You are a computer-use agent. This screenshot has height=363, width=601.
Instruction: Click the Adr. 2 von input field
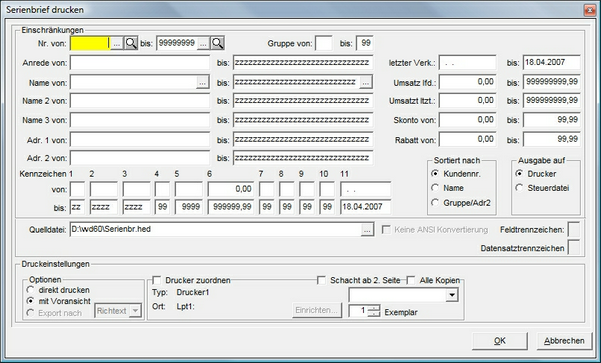click(x=140, y=158)
